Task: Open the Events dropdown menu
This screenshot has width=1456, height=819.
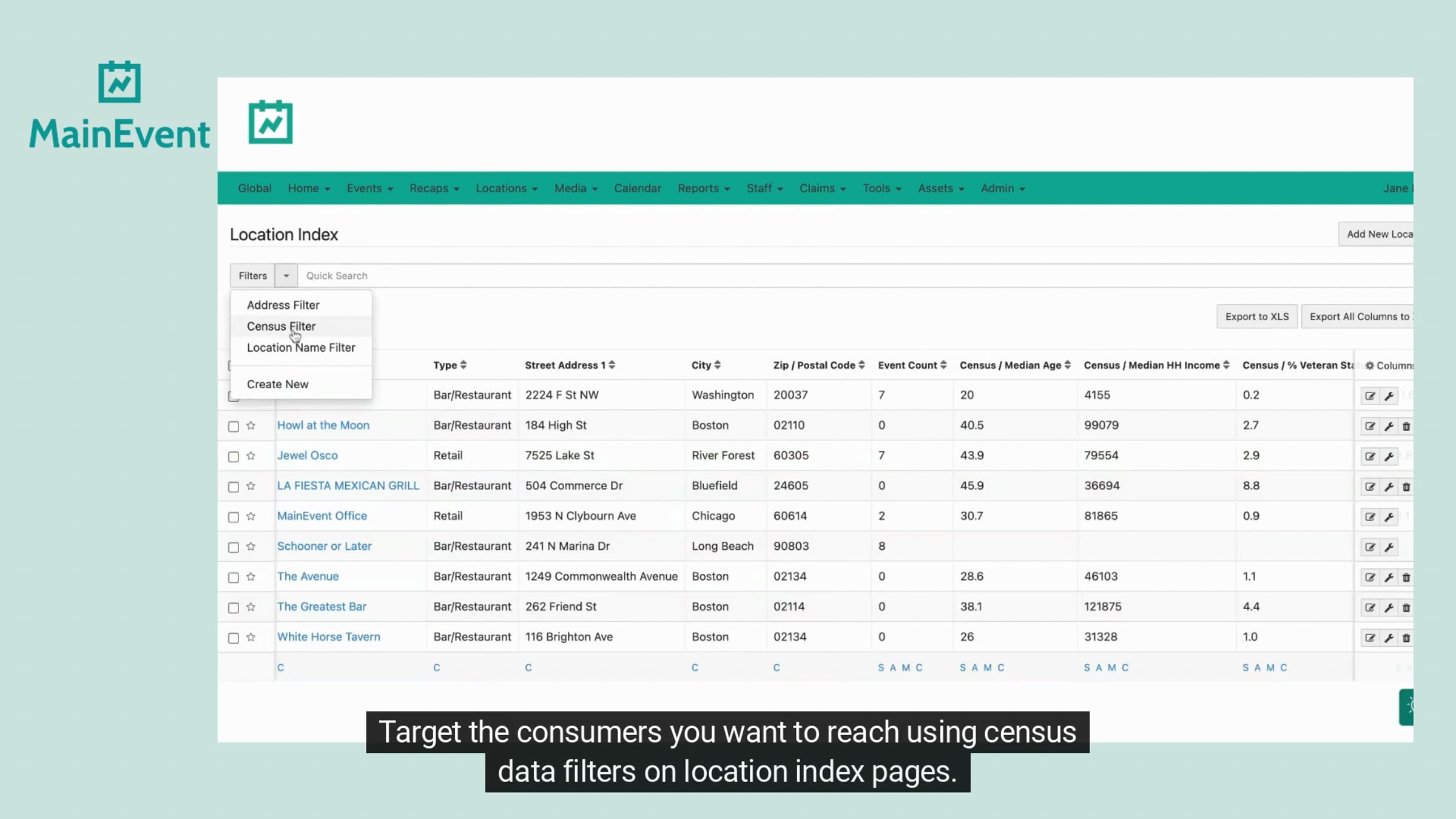Action: pyautogui.click(x=370, y=188)
